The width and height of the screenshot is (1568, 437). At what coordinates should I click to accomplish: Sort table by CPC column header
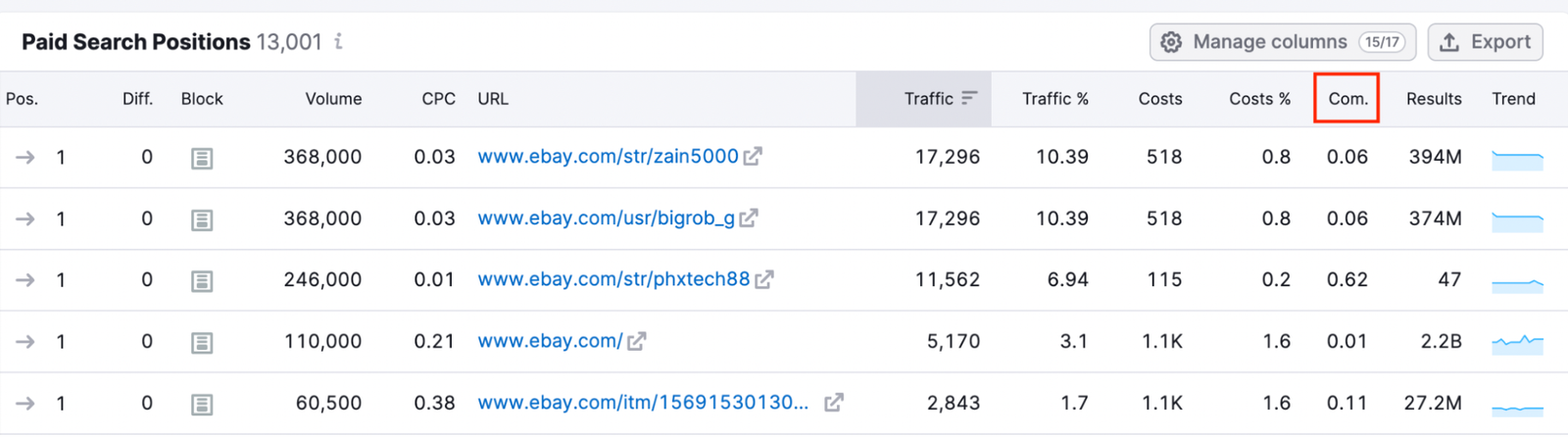point(438,99)
